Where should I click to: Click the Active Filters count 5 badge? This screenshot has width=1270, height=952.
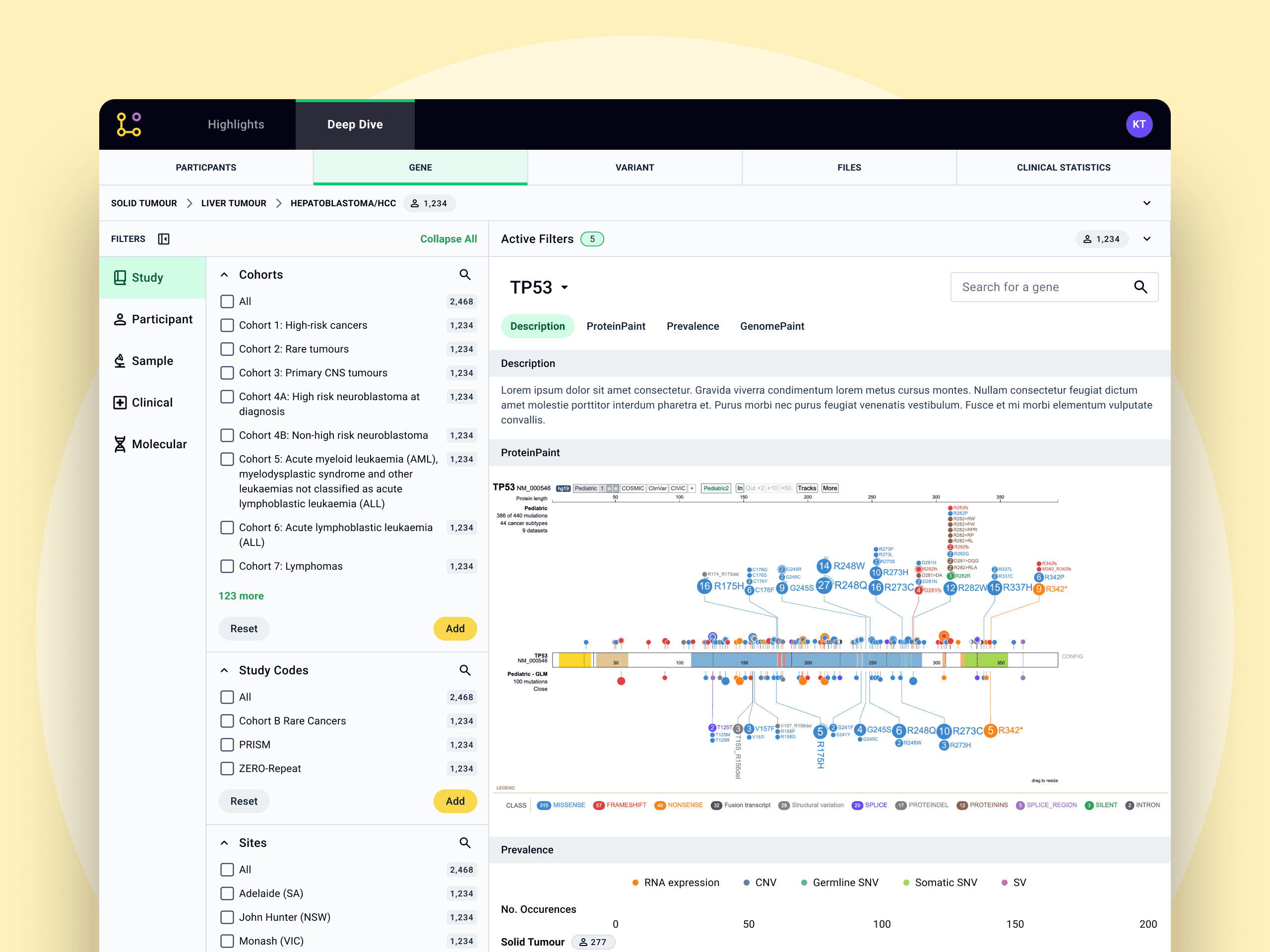pyautogui.click(x=592, y=239)
